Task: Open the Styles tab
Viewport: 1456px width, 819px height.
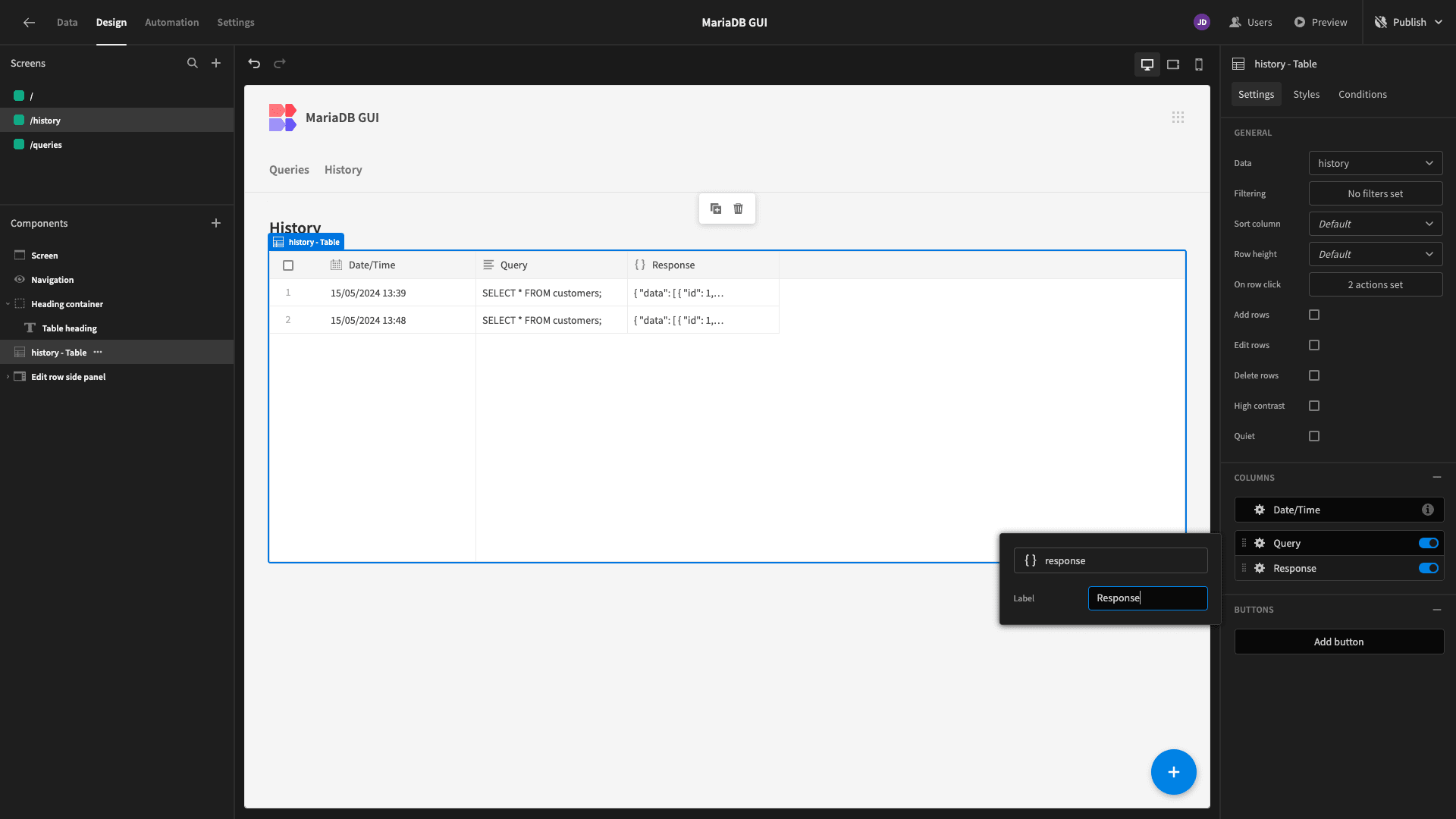Action: [x=1306, y=94]
